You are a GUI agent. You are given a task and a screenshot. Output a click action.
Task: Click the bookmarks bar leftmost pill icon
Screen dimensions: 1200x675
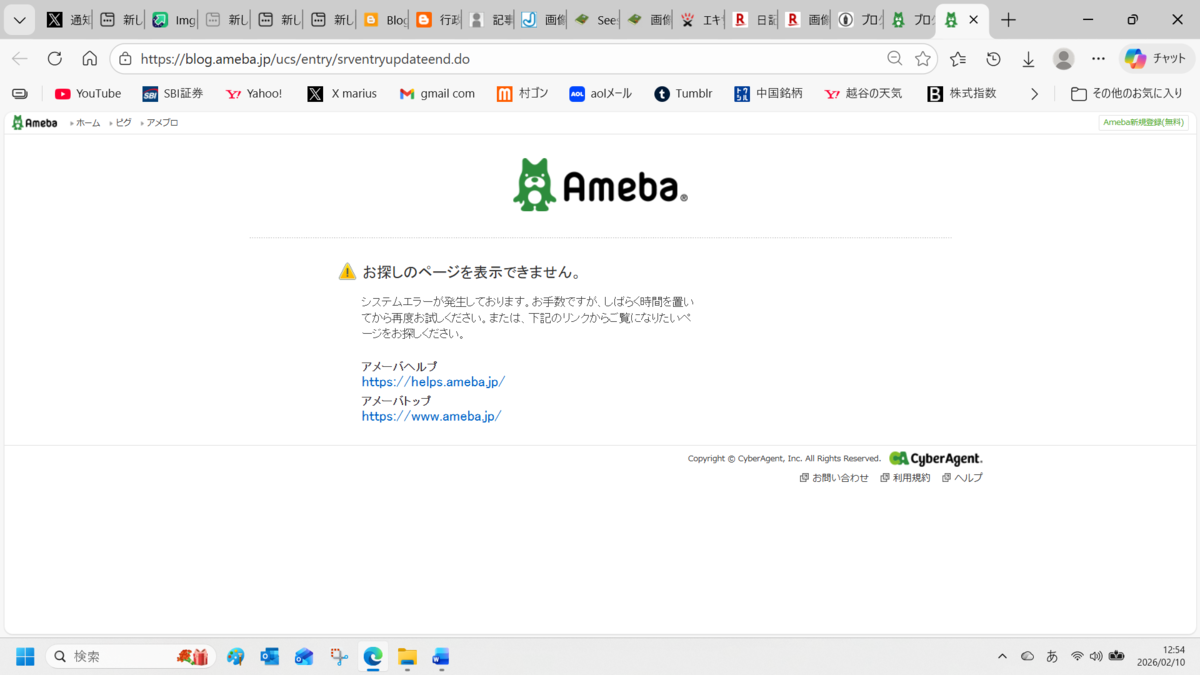pos(20,93)
